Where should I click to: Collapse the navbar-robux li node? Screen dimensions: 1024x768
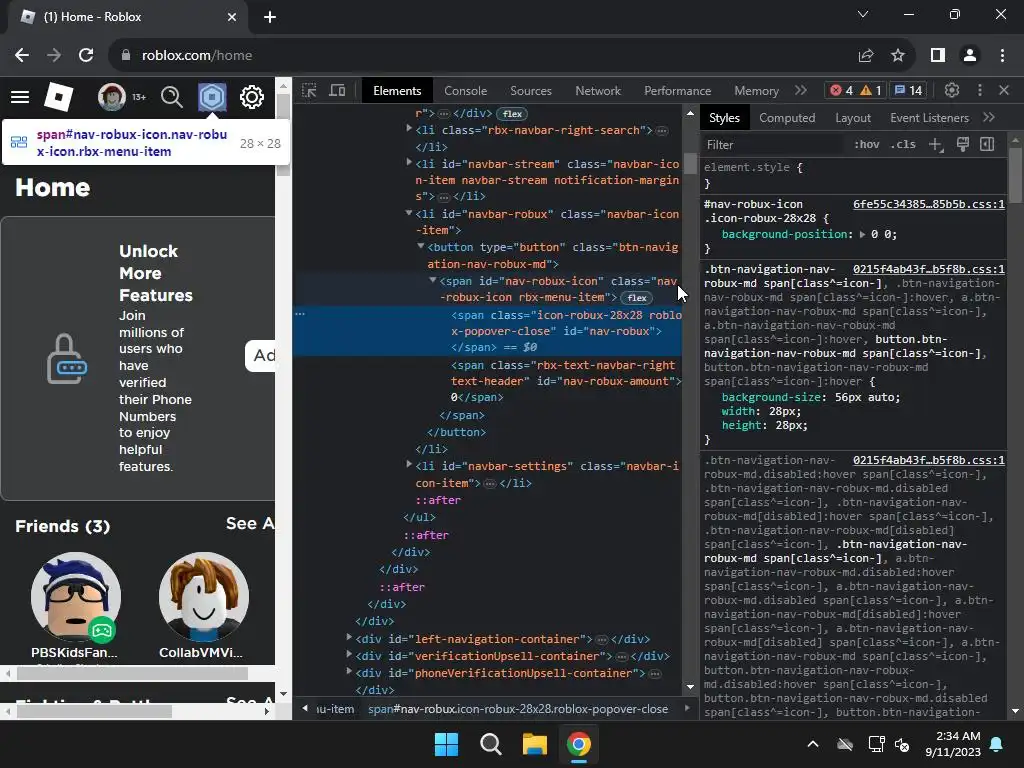409,213
